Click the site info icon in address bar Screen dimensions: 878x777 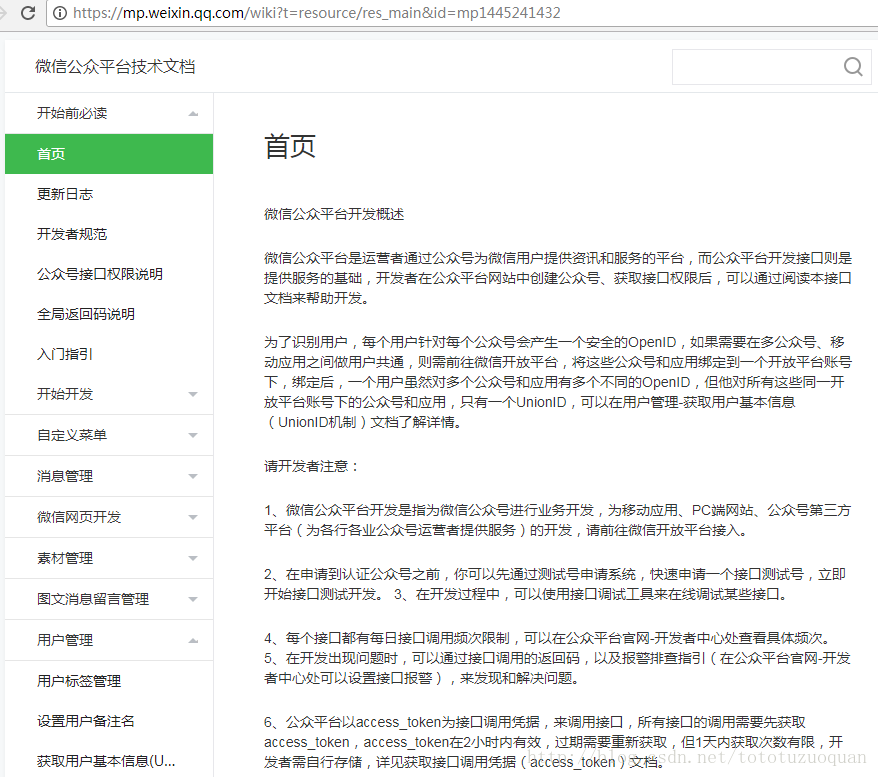coord(60,13)
